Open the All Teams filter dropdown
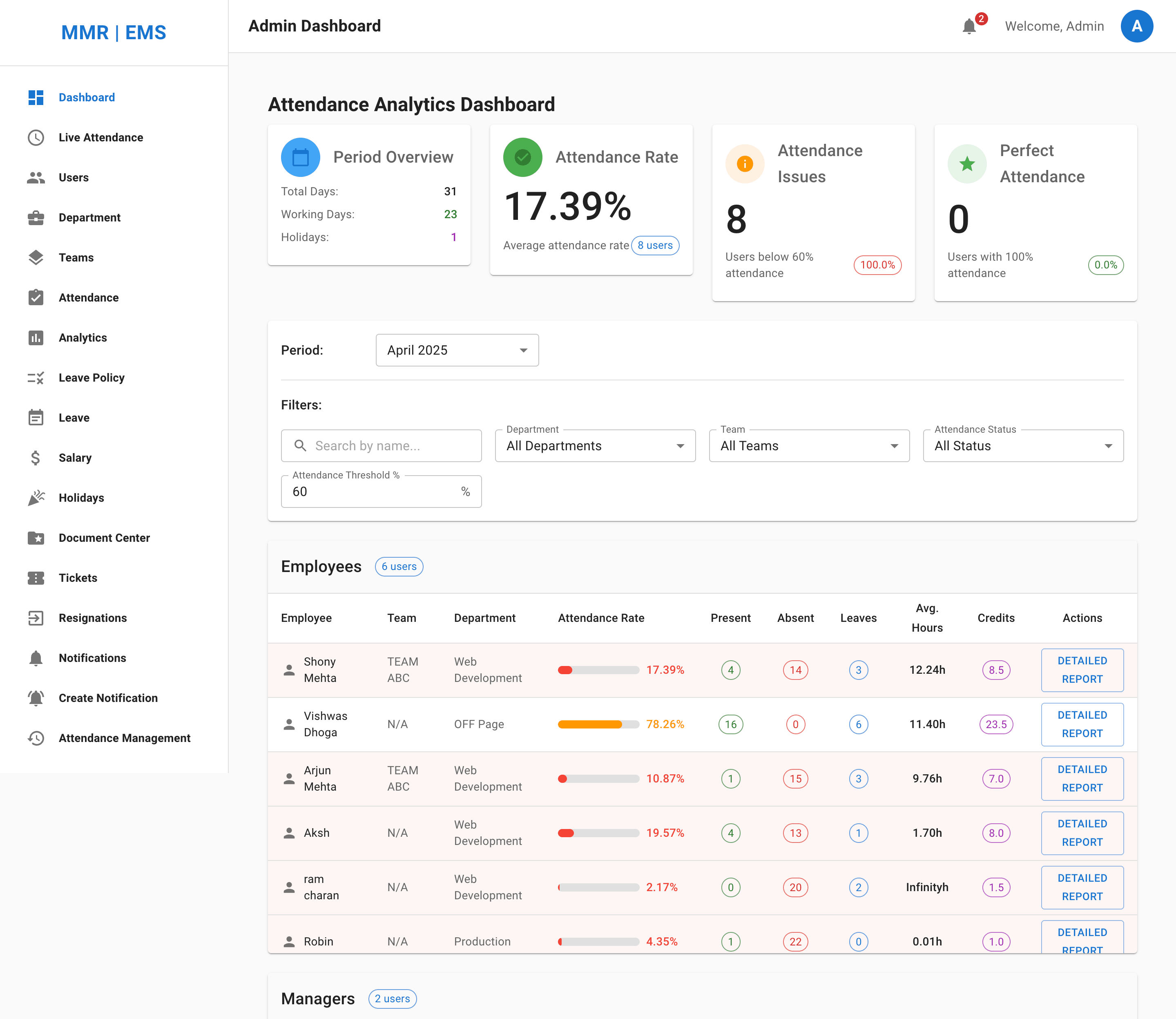 (809, 446)
